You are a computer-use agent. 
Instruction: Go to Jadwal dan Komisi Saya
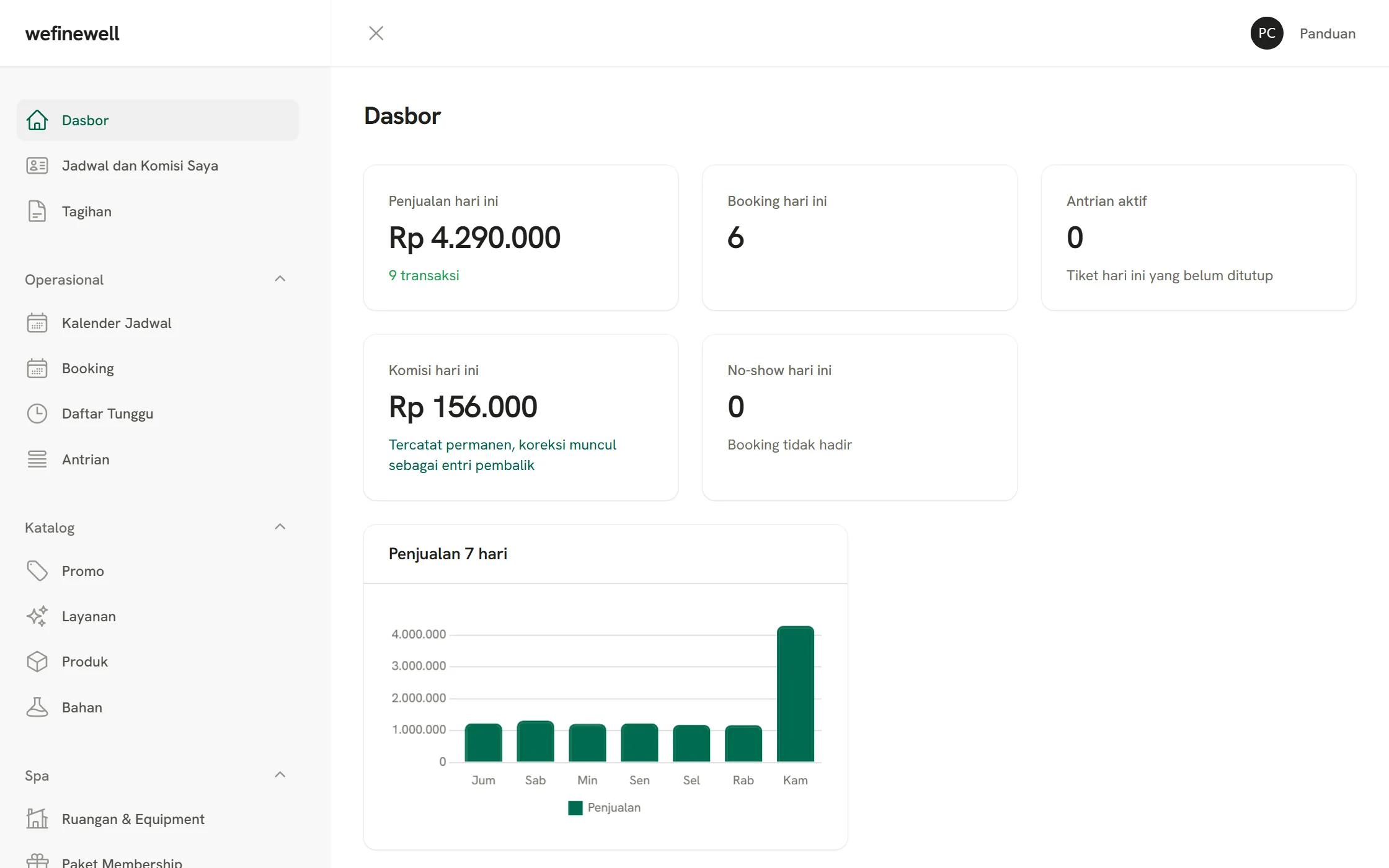(x=158, y=166)
